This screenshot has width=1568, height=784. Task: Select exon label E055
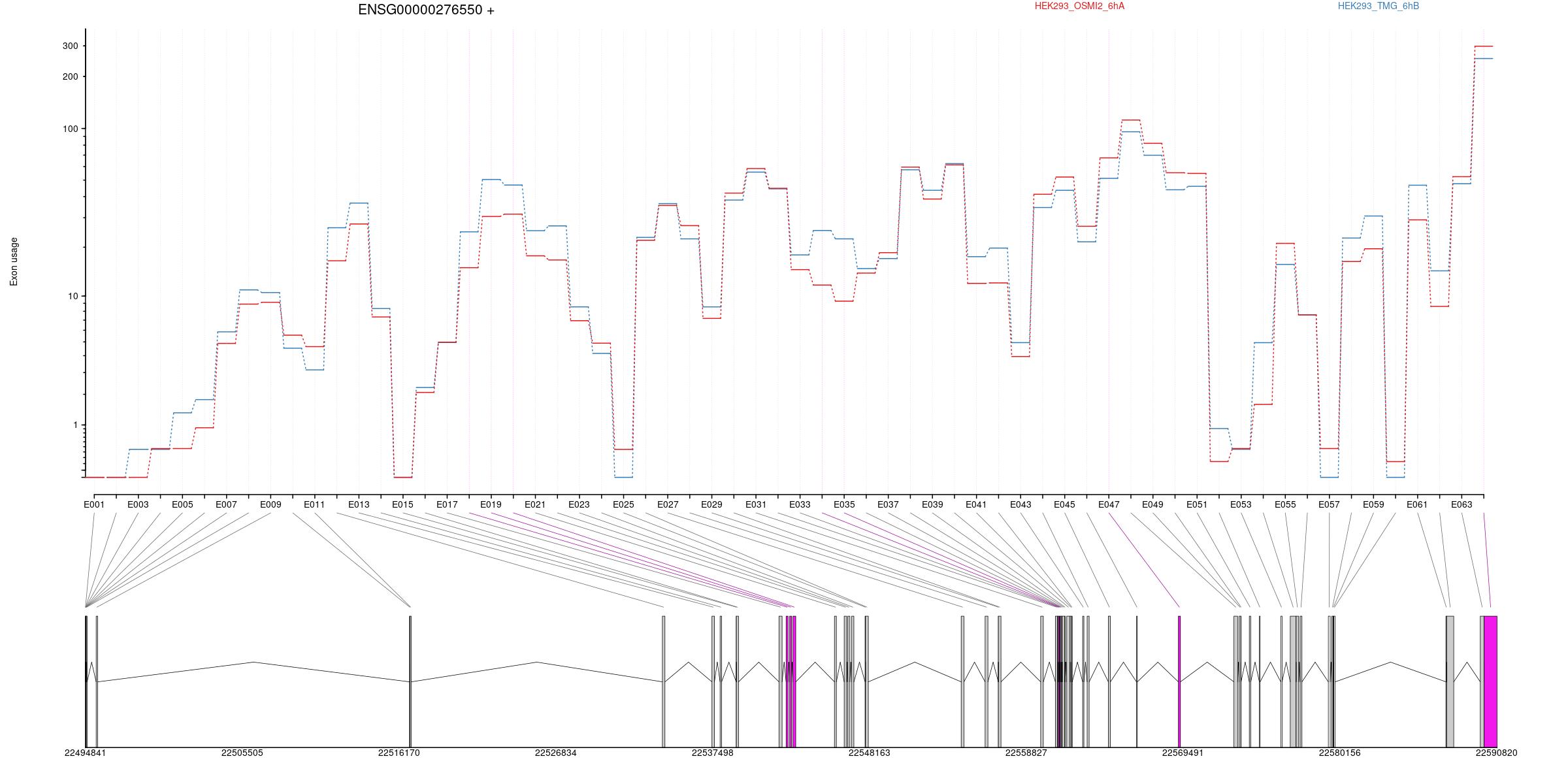point(1285,504)
